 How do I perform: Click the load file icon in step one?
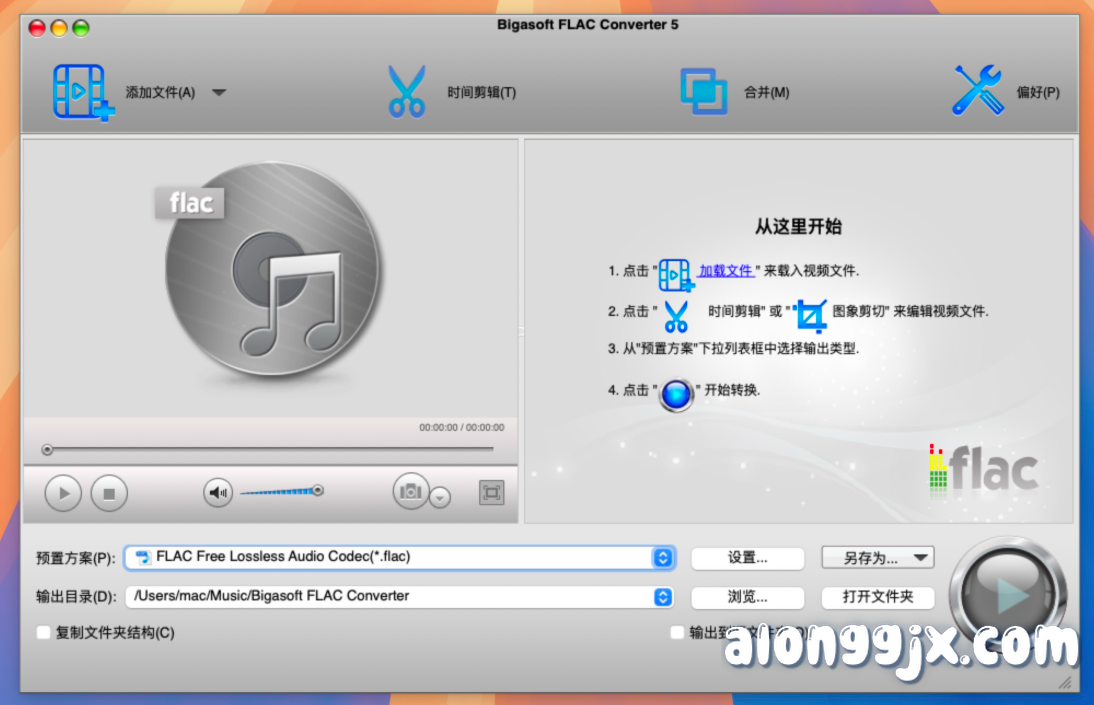click(x=675, y=272)
